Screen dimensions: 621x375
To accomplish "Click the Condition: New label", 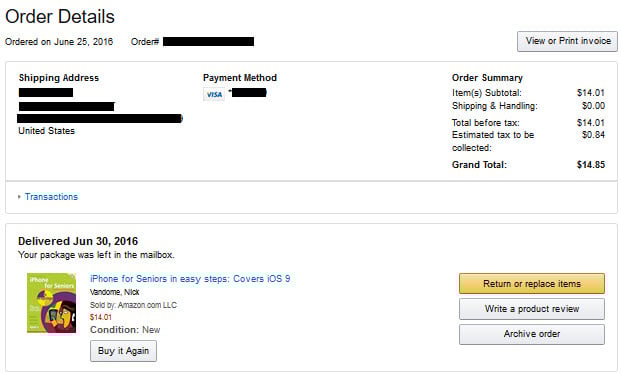I will (125, 330).
